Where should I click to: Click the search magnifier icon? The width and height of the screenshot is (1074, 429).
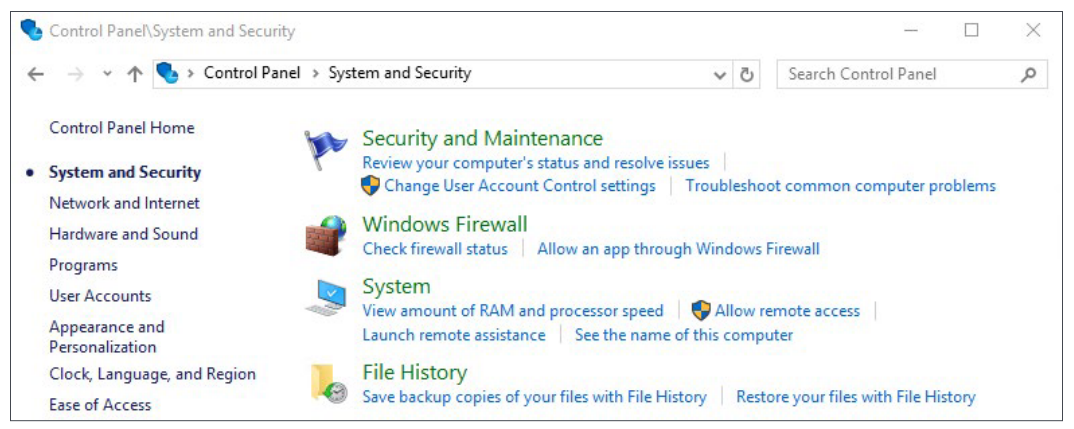pos(1028,74)
